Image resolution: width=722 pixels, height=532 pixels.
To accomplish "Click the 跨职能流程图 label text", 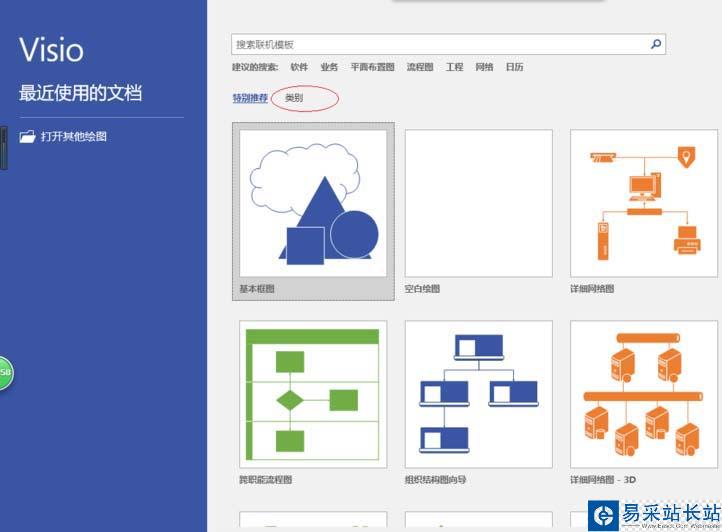I will [266, 480].
